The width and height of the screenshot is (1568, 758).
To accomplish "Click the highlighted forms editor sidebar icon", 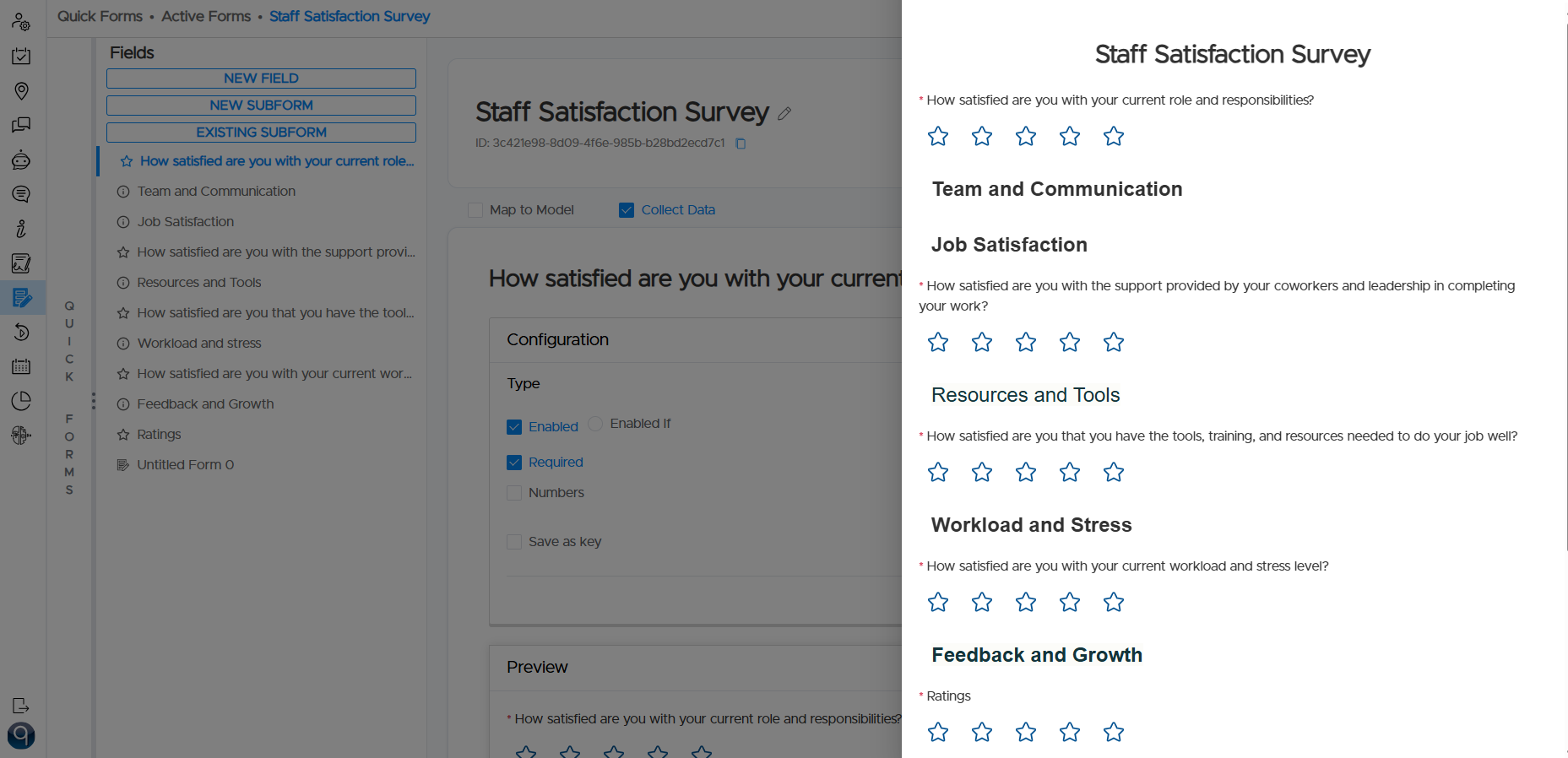I will point(21,297).
